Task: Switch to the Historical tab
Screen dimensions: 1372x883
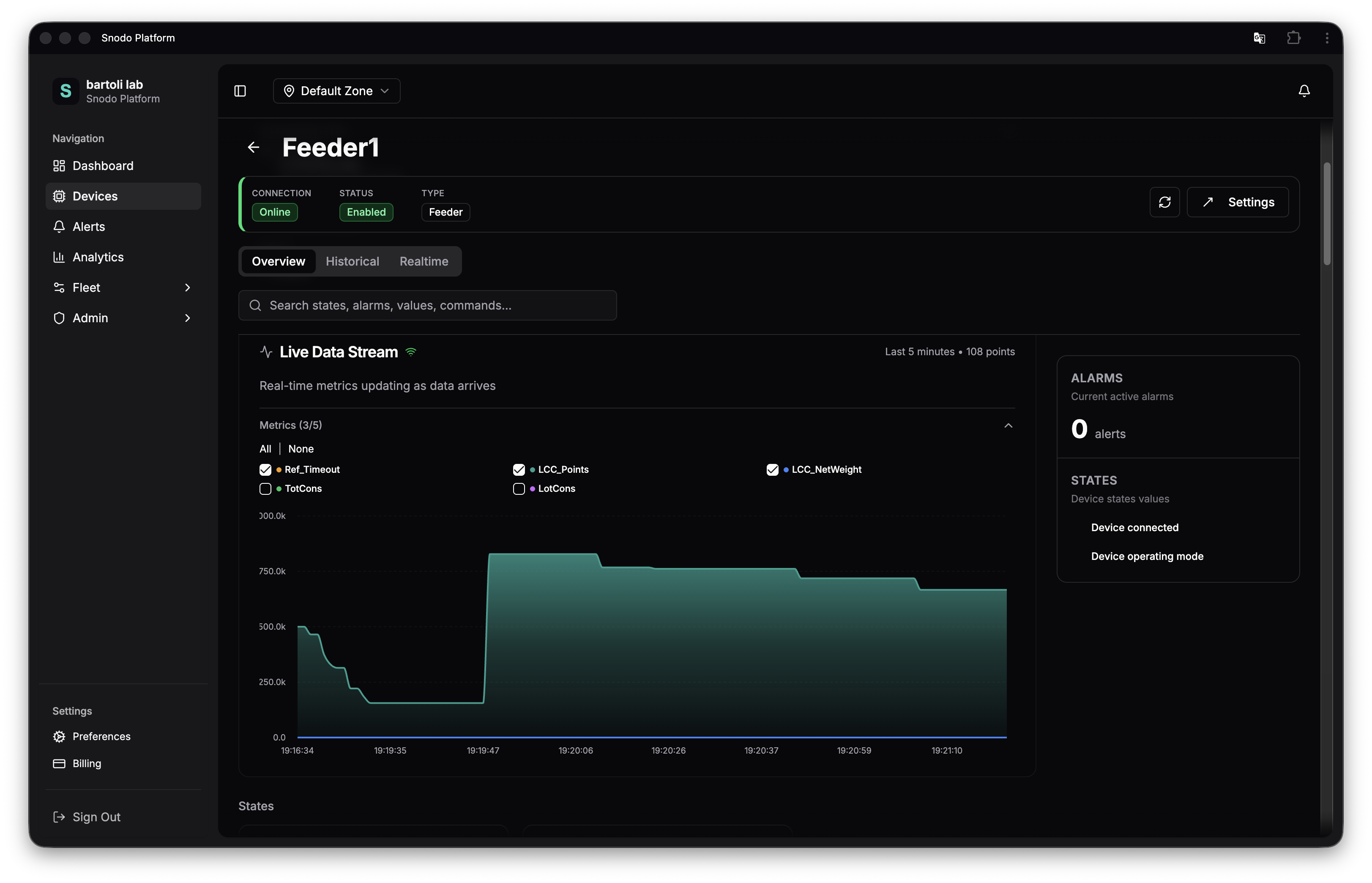Action: [x=353, y=261]
